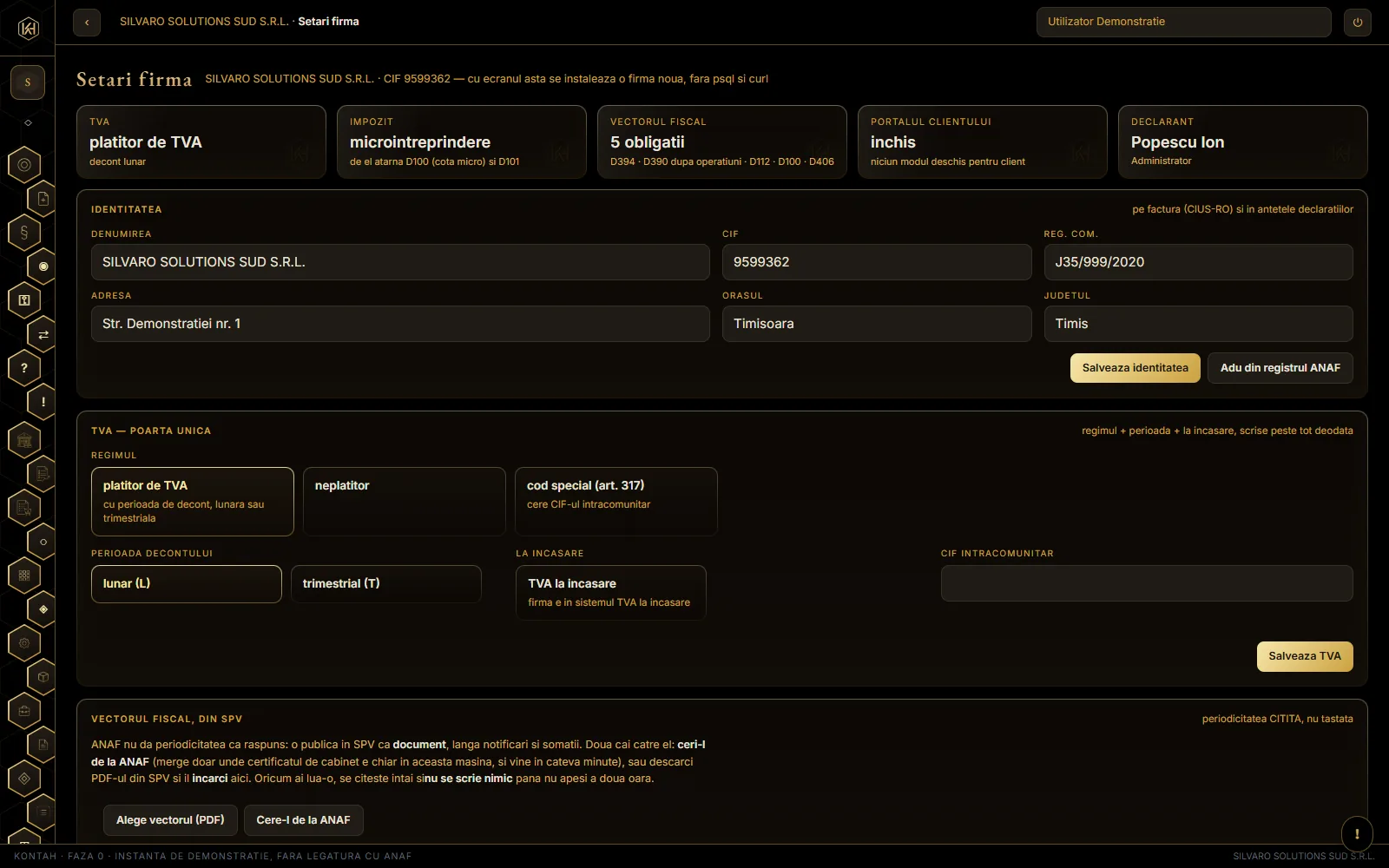Go back with the chevron button
Viewport: 1389px width, 868px height.
coord(87,23)
